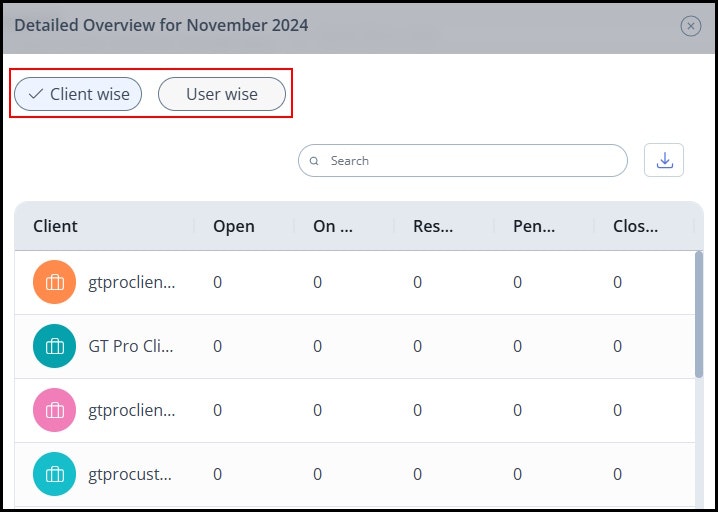Click the download export icon

pyautogui.click(x=664, y=160)
